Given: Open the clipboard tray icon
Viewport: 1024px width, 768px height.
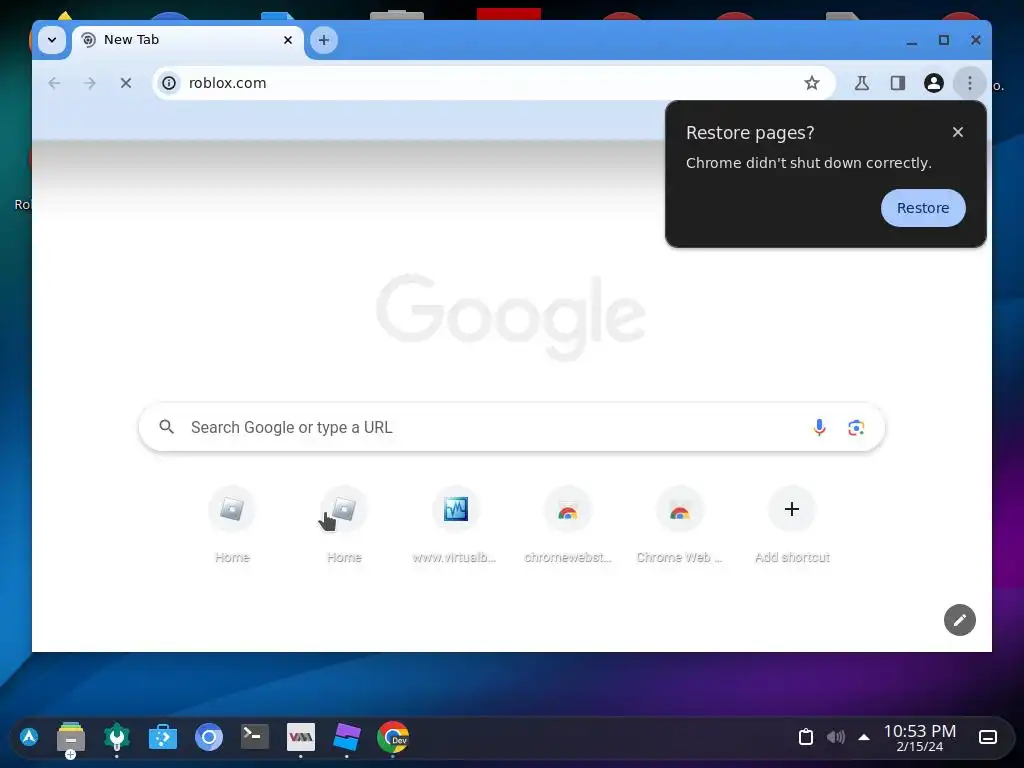Looking at the screenshot, I should click(x=806, y=737).
